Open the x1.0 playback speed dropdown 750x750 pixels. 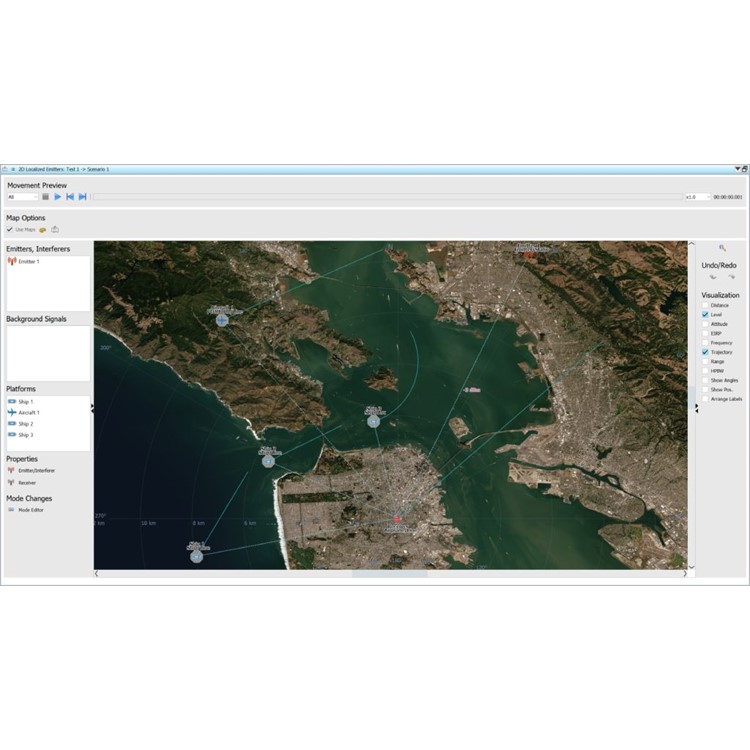(698, 197)
